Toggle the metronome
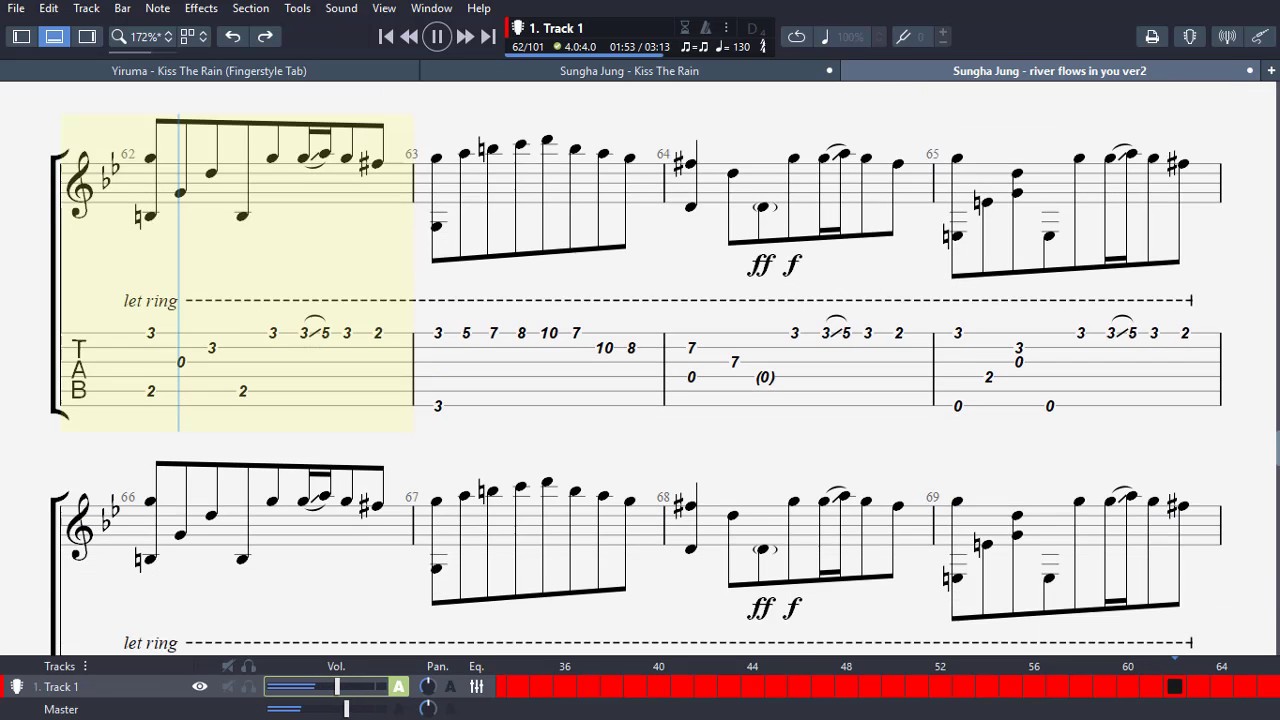The image size is (1280, 720). point(705,28)
